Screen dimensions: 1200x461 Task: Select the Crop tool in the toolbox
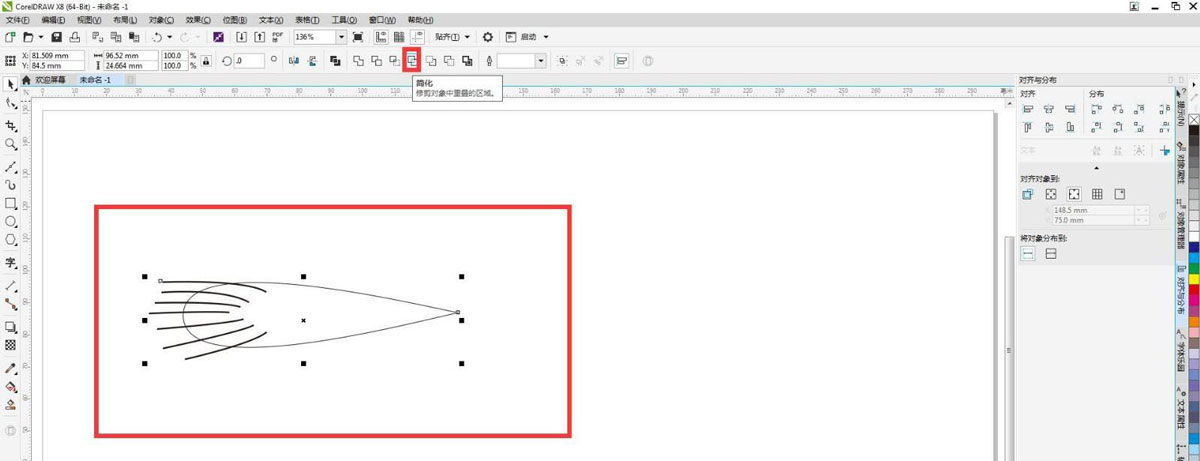pyautogui.click(x=11, y=126)
